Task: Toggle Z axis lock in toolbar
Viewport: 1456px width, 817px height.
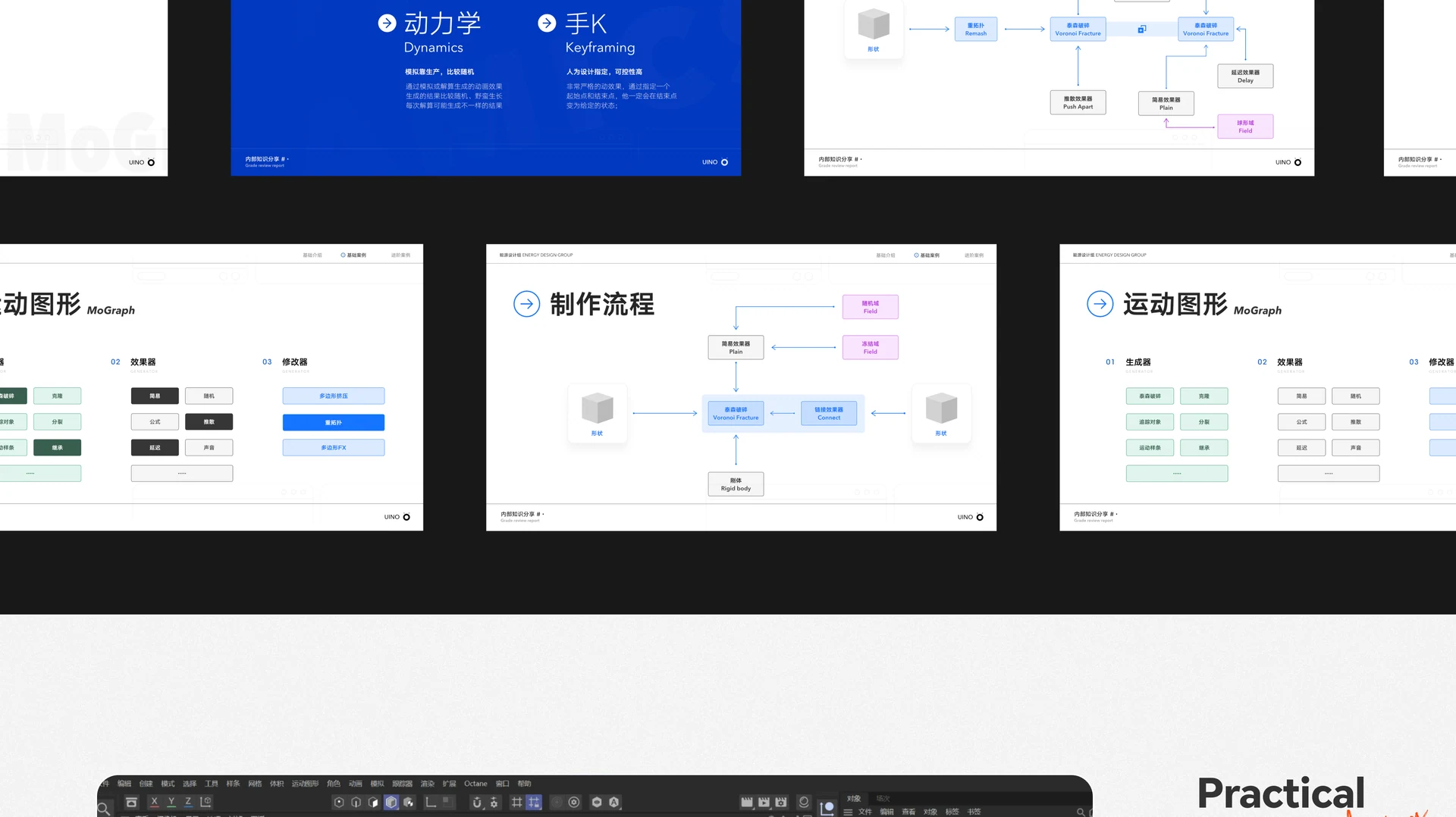Action: tap(188, 802)
